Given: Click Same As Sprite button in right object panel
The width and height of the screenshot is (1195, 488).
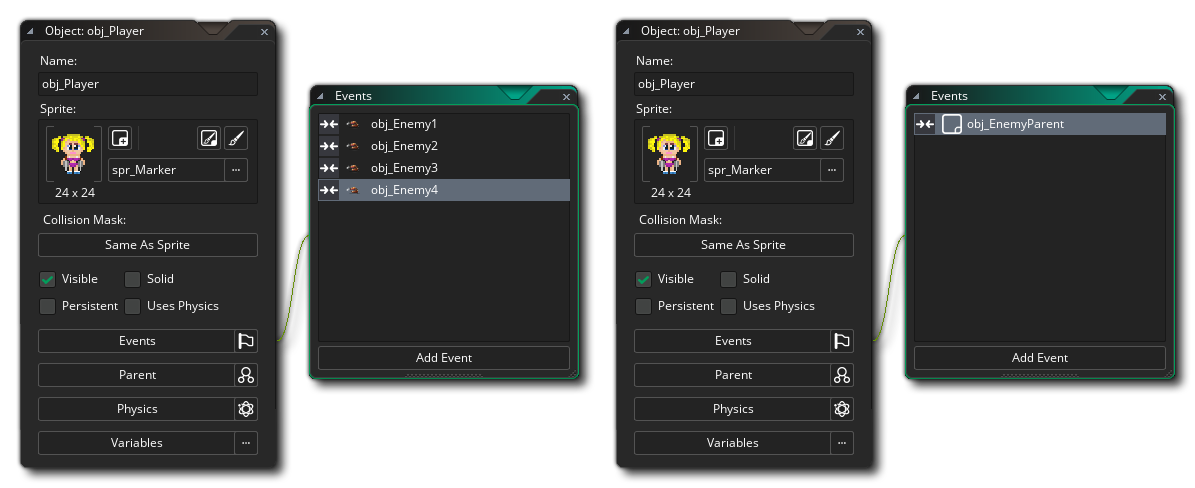Looking at the screenshot, I should coord(743,245).
